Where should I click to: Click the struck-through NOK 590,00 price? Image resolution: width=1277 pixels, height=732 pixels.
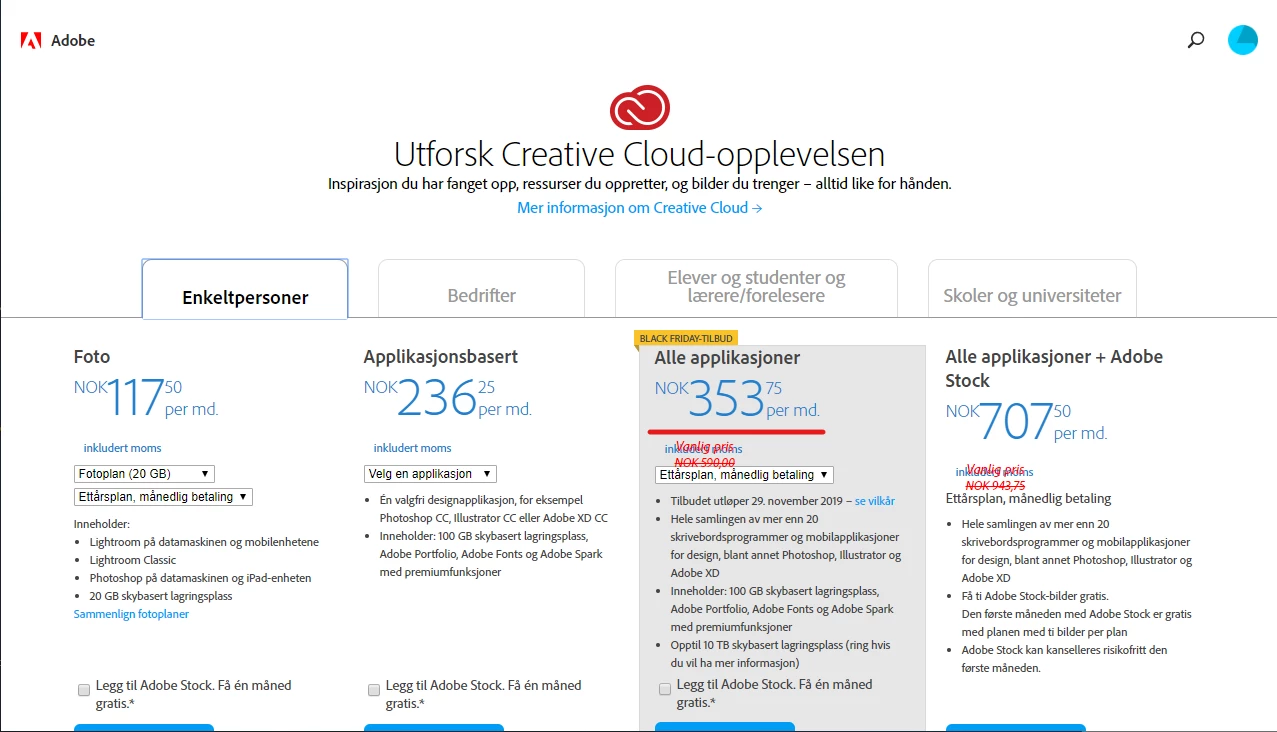(x=705, y=462)
